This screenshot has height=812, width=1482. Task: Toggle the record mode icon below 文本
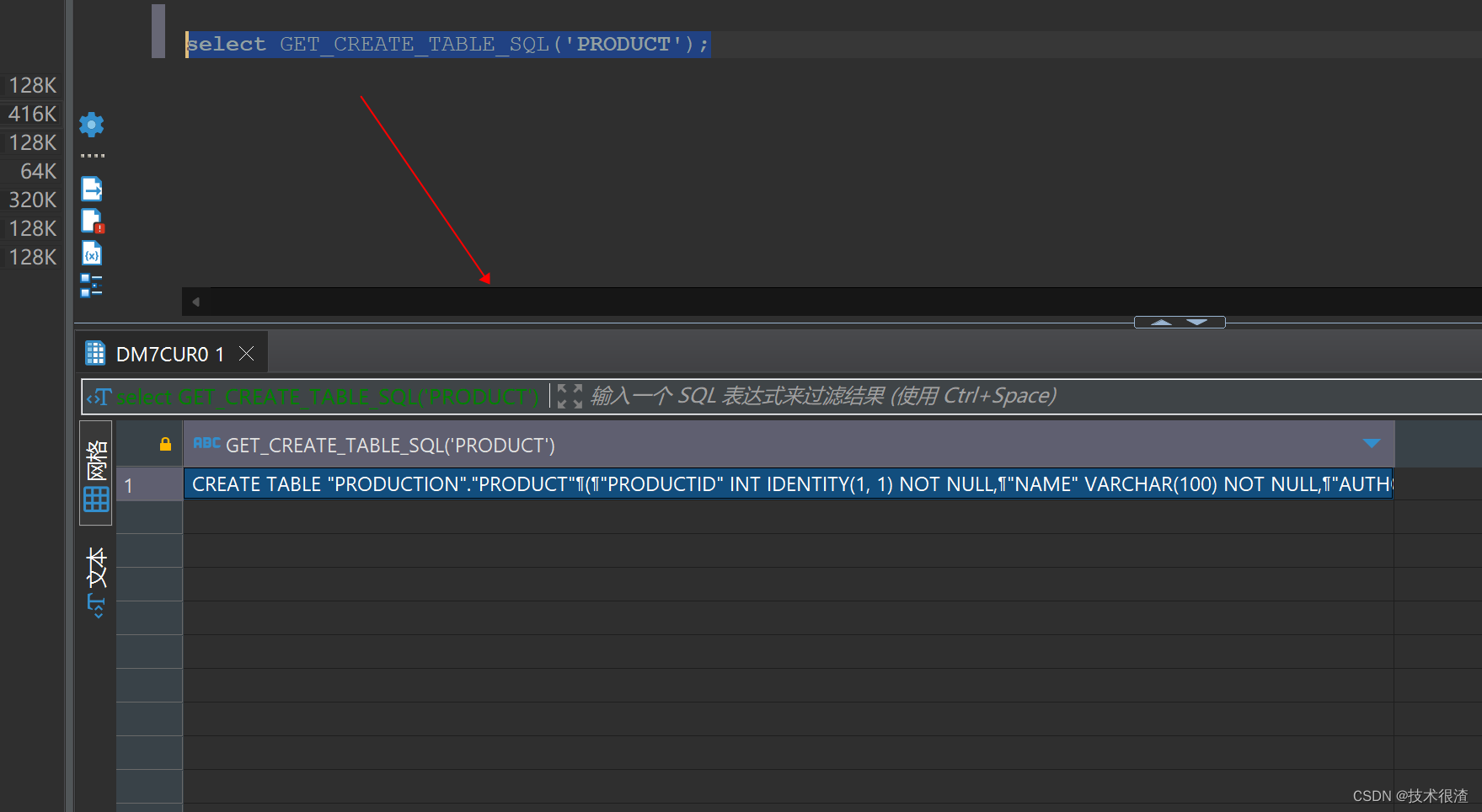pyautogui.click(x=97, y=606)
